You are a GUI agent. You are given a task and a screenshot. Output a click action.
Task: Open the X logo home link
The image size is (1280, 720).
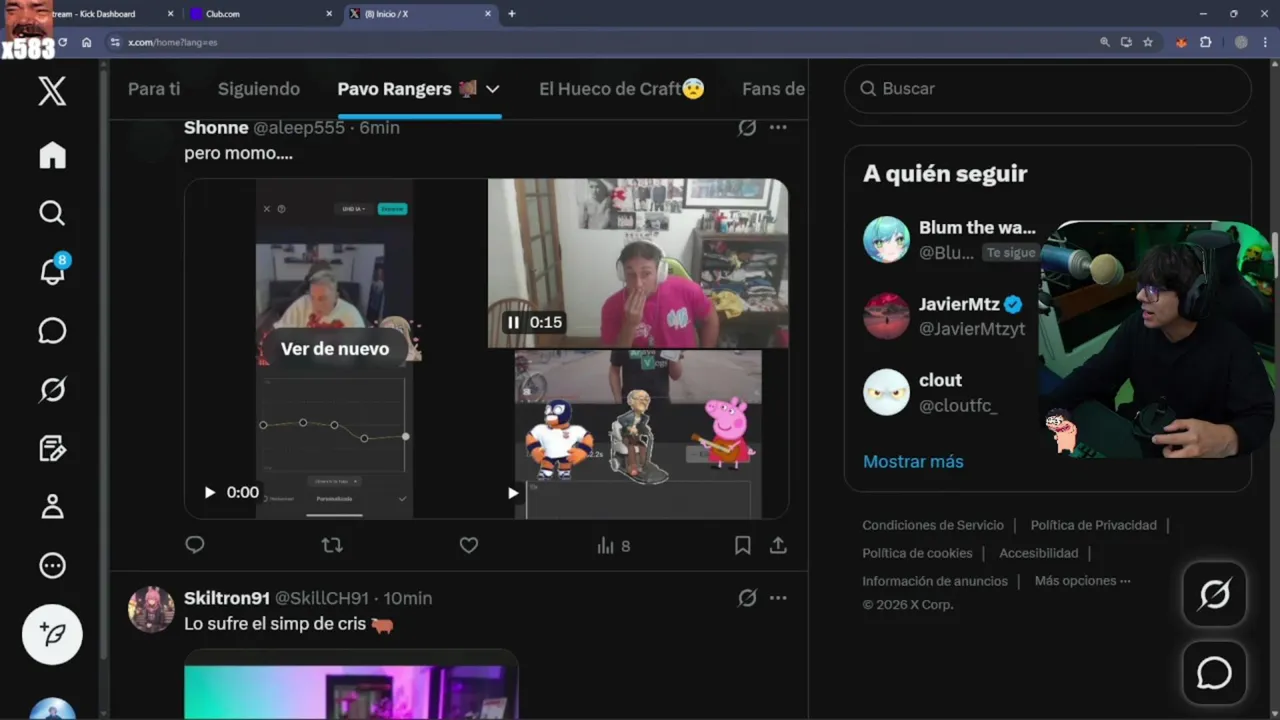52,91
